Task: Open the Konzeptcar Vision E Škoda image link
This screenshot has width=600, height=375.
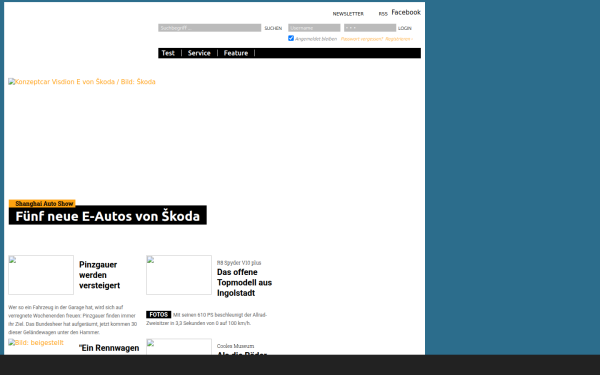Action: tap(82, 82)
